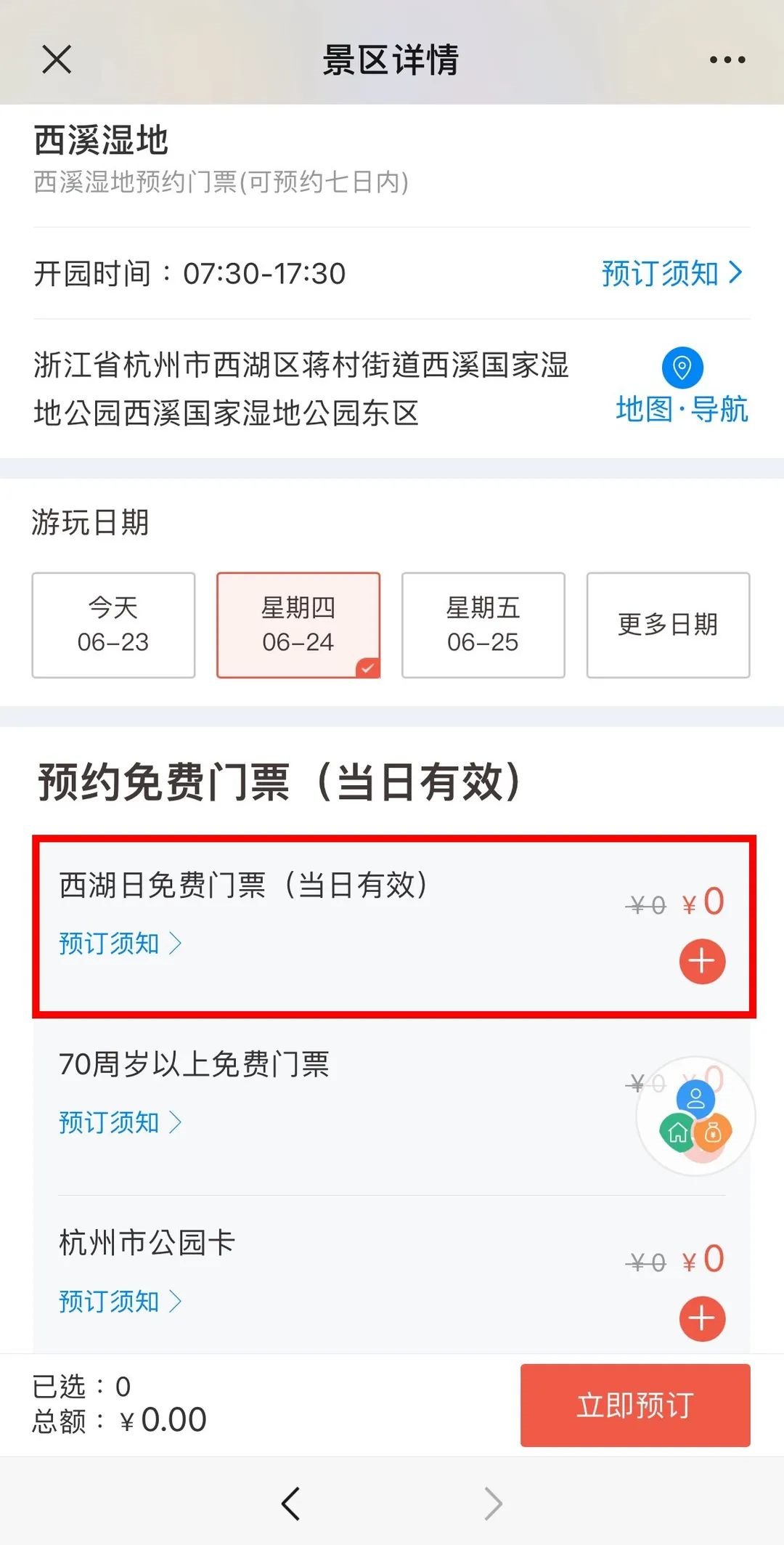Close the scenic area details page
784x1545 pixels.
57,60
